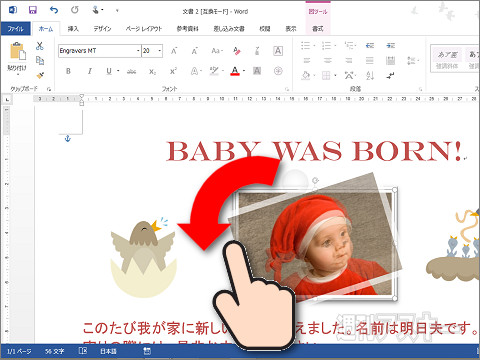Toggle touch/mouse mode icon
Image resolution: width=480 pixels, height=360 pixels.
(96, 10)
